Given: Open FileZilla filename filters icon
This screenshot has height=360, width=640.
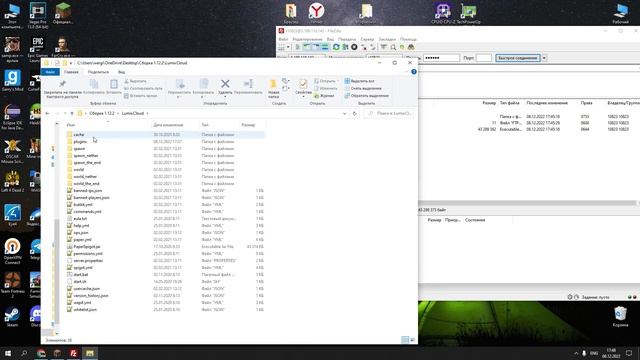Looking at the screenshot, I should (384, 47).
